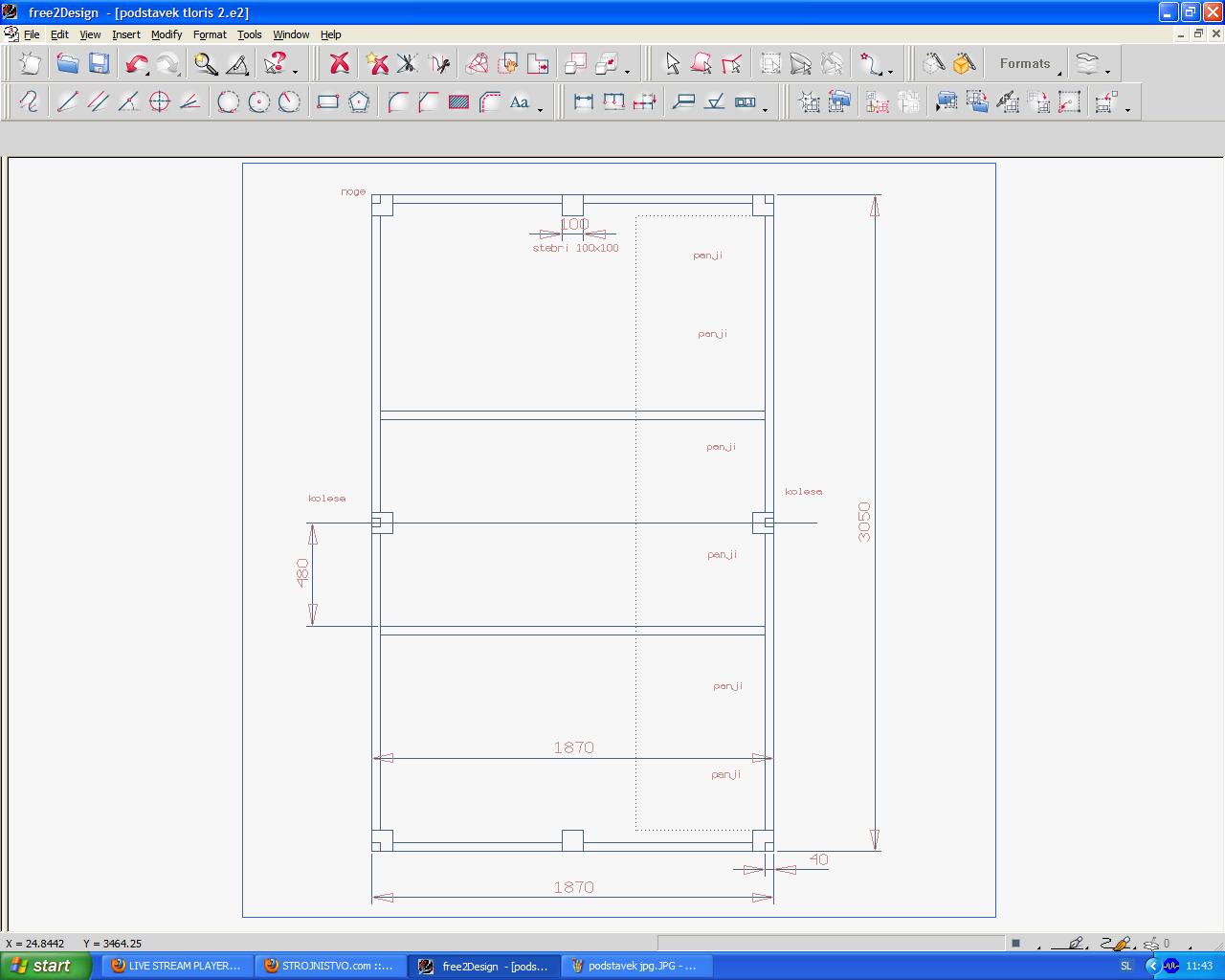This screenshot has height=980, width=1225.
Task: Expand the text tool dropdown arrow
Action: point(540,108)
